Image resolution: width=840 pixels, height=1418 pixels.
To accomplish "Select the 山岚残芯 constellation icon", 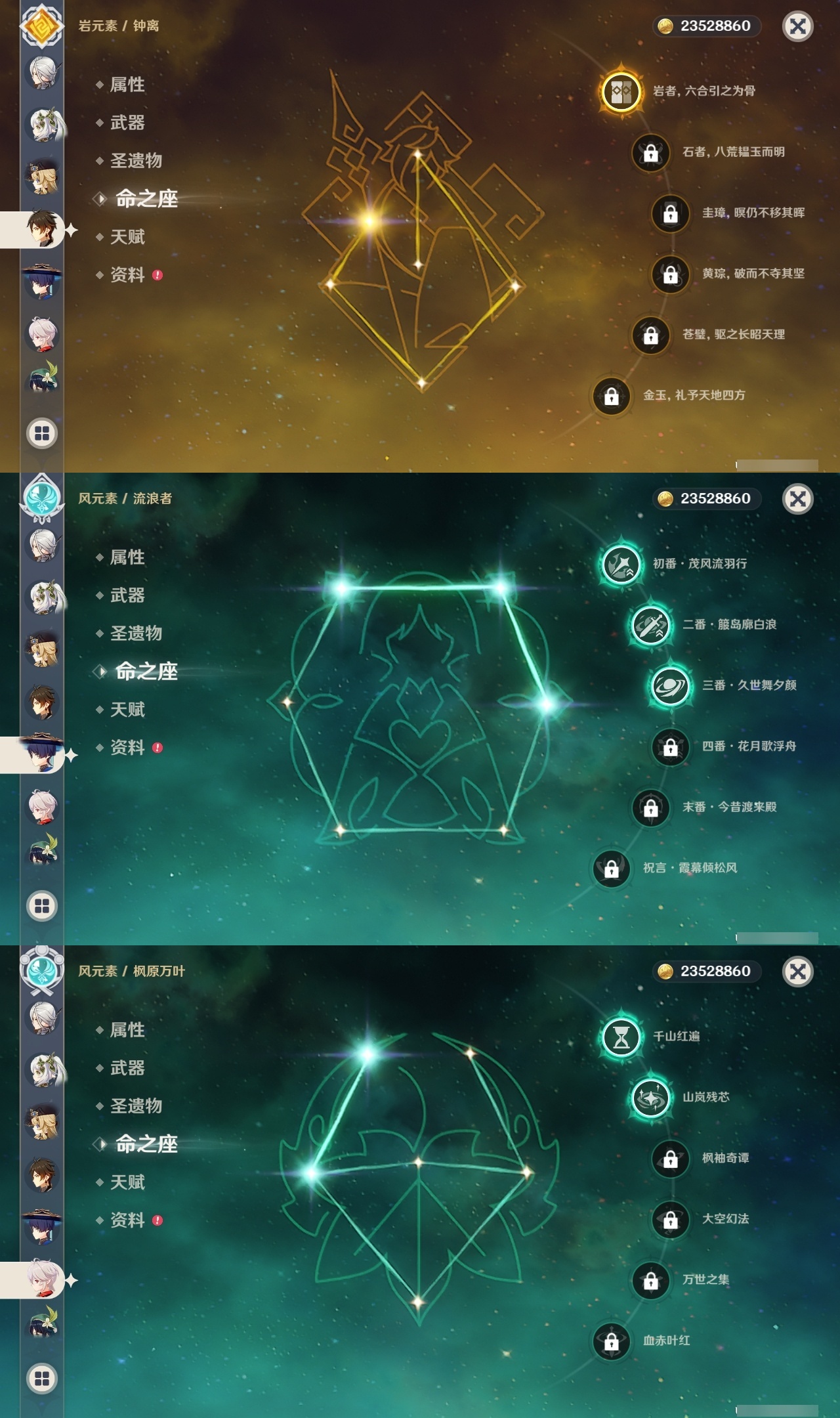I will (650, 1098).
